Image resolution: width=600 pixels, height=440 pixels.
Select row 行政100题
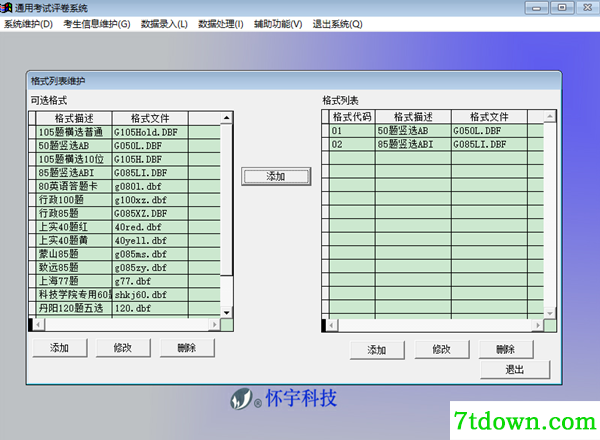click(x=74, y=200)
